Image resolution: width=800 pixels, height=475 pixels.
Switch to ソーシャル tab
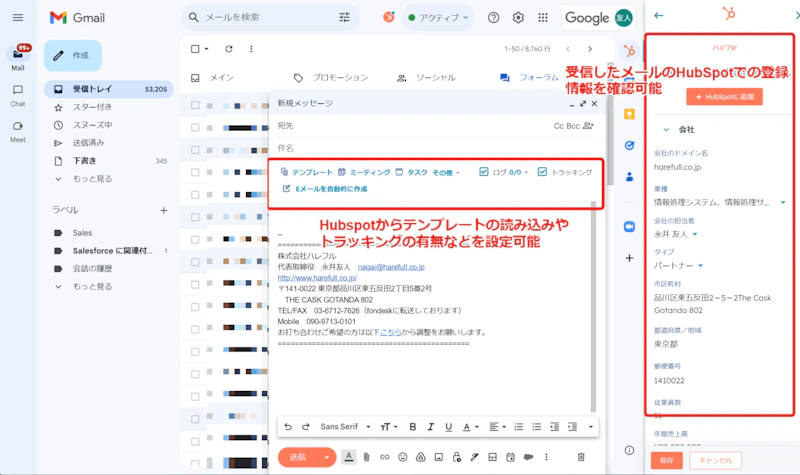coord(426,78)
